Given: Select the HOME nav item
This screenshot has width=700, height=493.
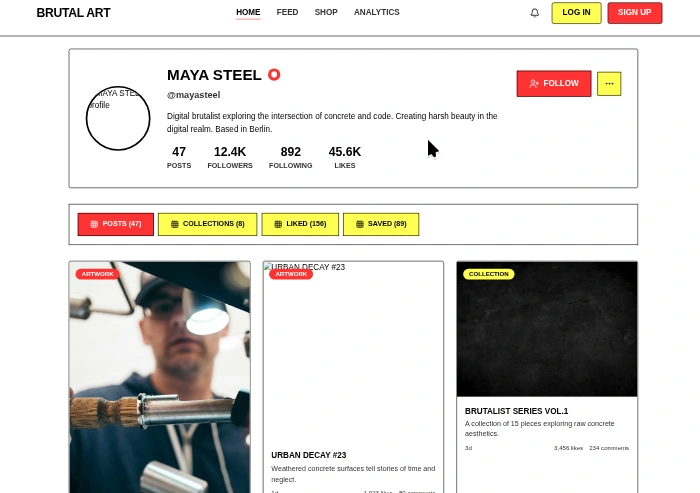Looking at the screenshot, I should [248, 12].
